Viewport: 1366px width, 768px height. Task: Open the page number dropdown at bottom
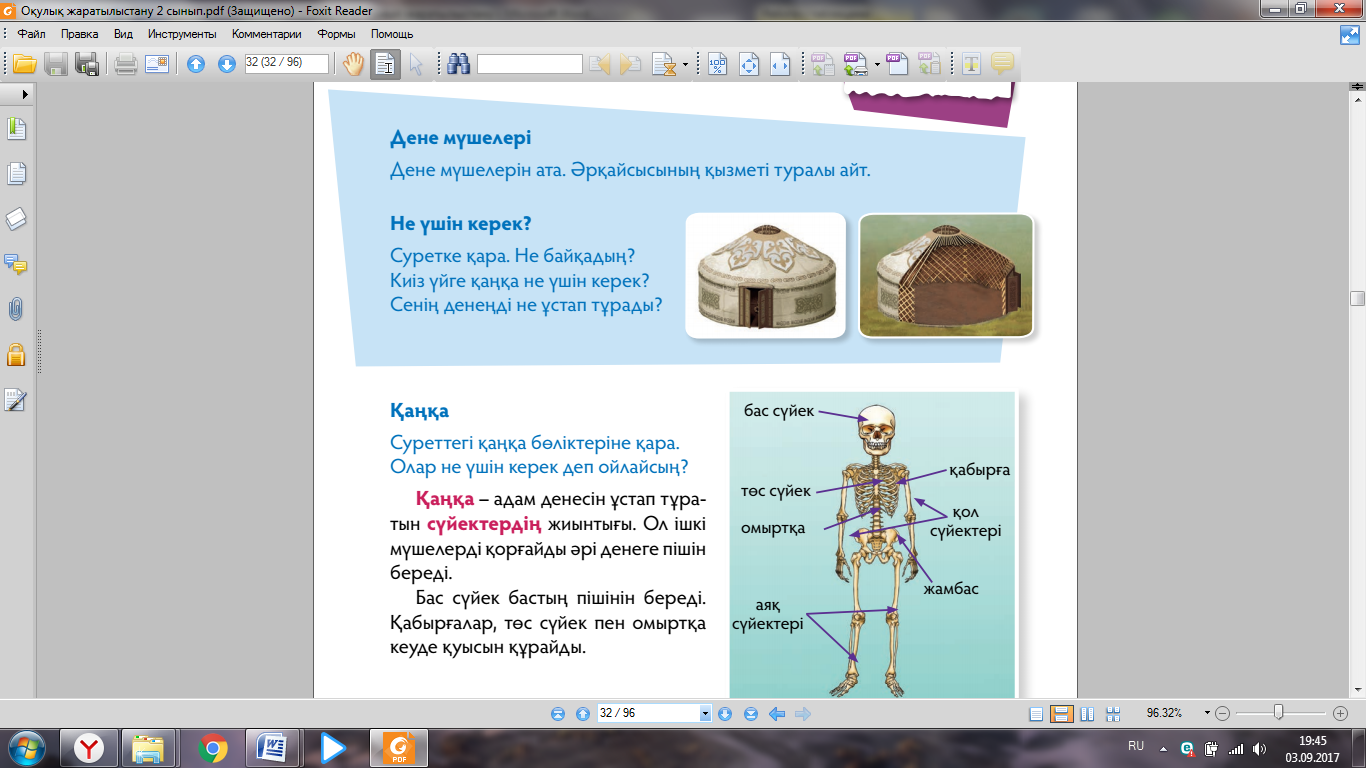tap(705, 714)
